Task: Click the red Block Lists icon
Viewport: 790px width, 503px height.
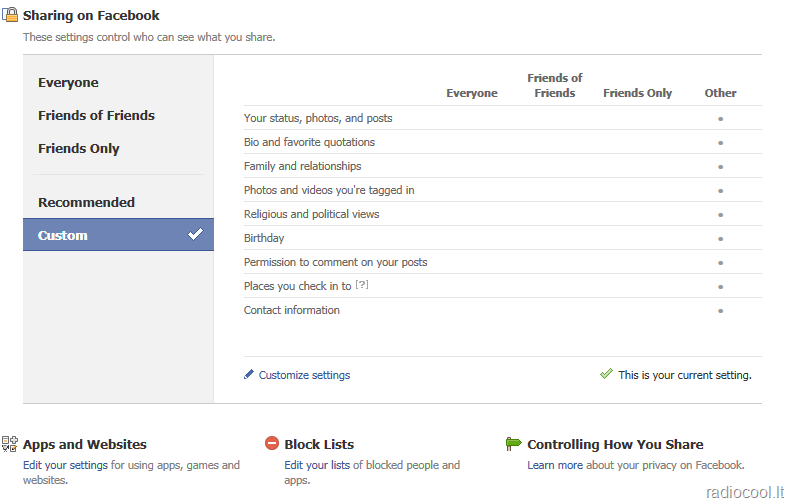Action: (x=272, y=443)
